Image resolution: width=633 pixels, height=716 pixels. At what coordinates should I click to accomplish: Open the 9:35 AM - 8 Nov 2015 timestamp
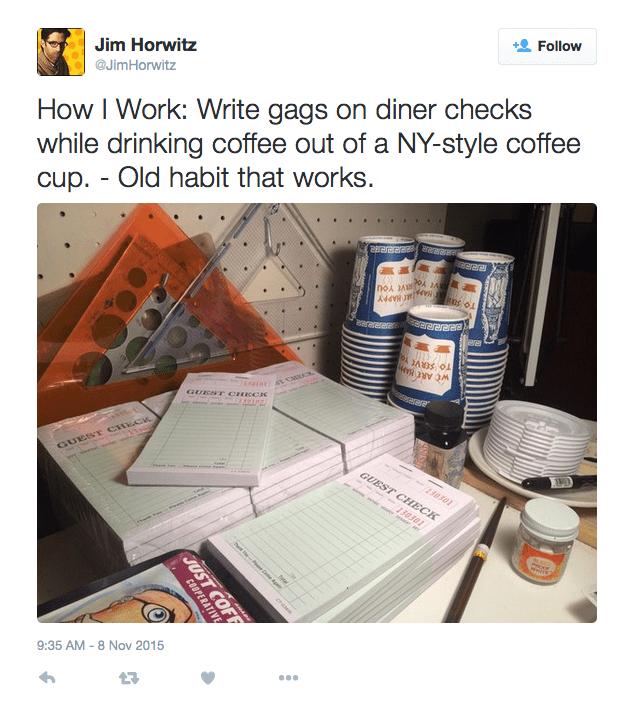100,645
